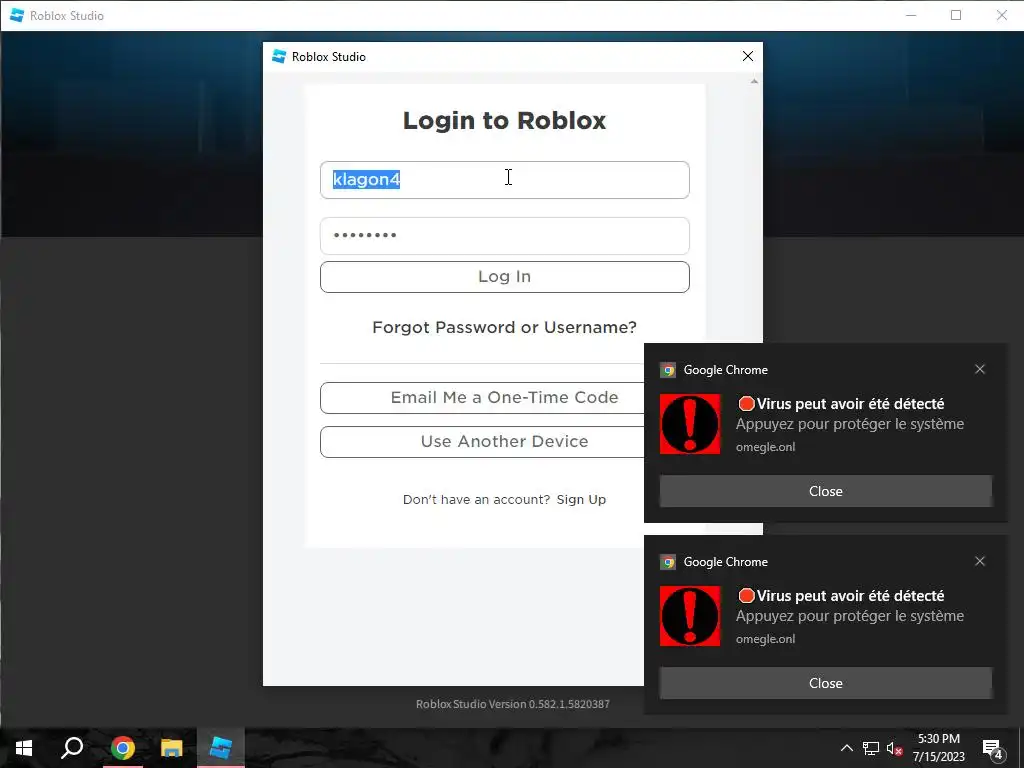Click Roblox Studio taskbar icon
The width and height of the screenshot is (1024, 768).
[x=221, y=748]
